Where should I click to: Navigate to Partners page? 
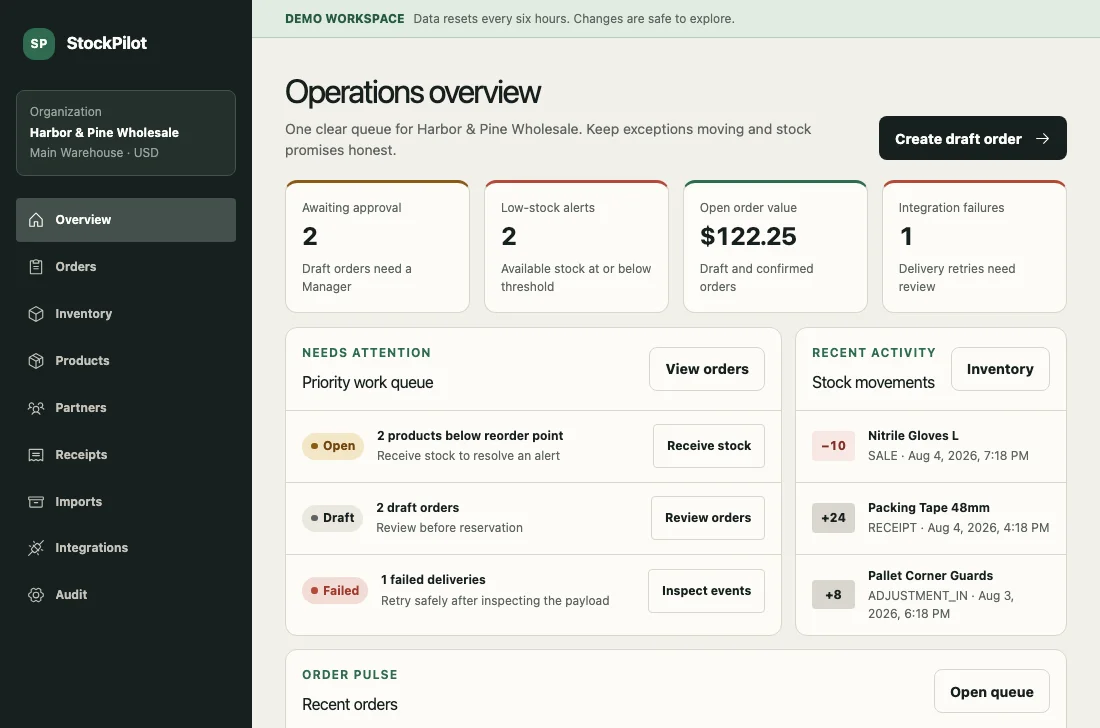point(126,408)
